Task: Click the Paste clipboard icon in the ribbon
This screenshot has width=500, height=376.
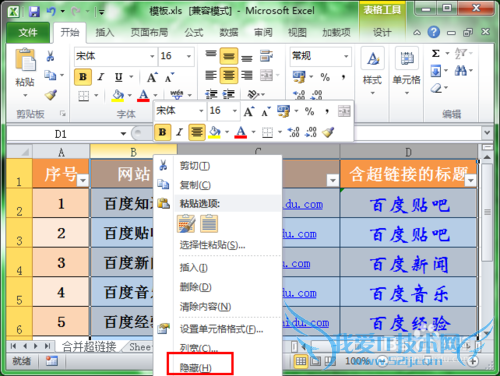Action: tap(25, 59)
